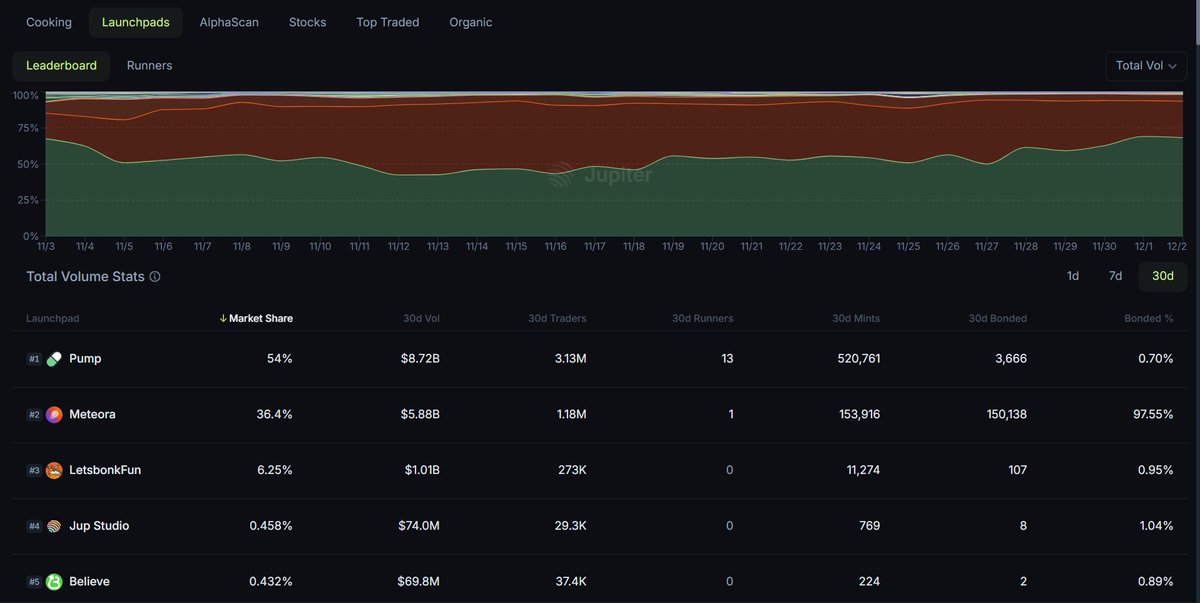Click the LetsbonkFun launchpad logo
Image resolution: width=1200 pixels, height=603 pixels.
(55, 469)
